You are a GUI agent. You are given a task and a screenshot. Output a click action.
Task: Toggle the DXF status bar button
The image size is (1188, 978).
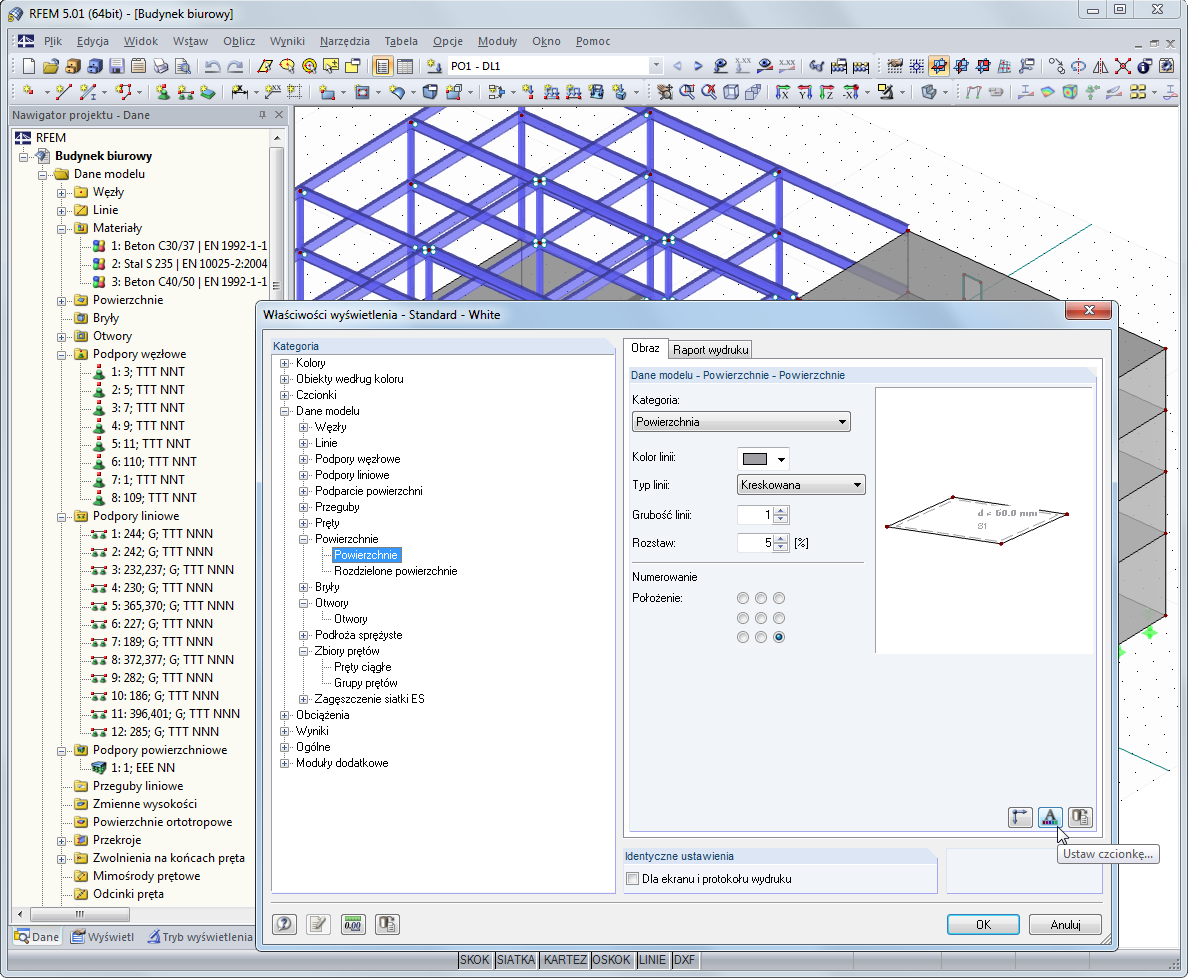(x=684, y=960)
